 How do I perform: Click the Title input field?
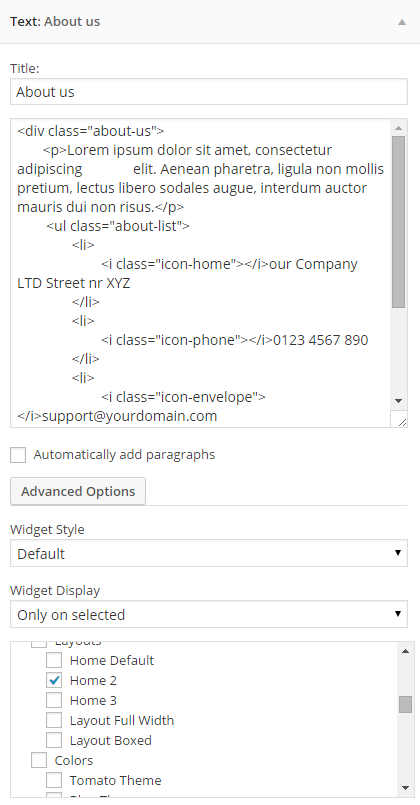[209, 92]
